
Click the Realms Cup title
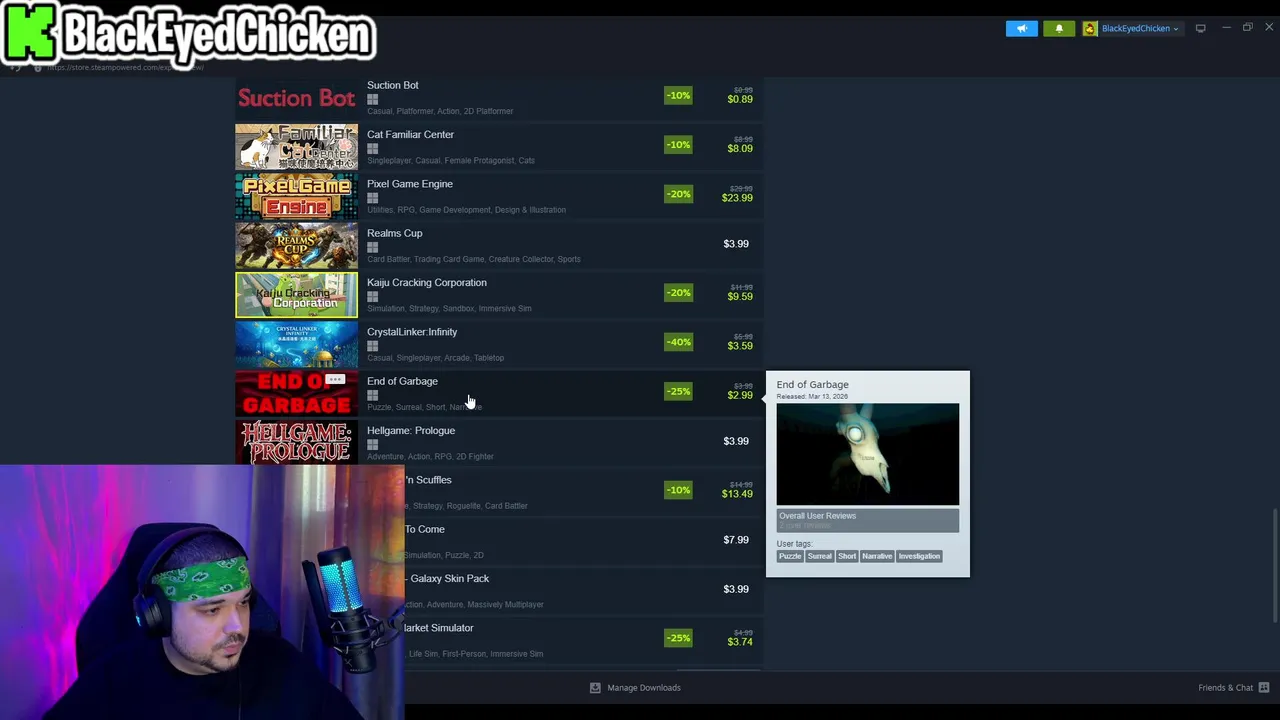(395, 233)
